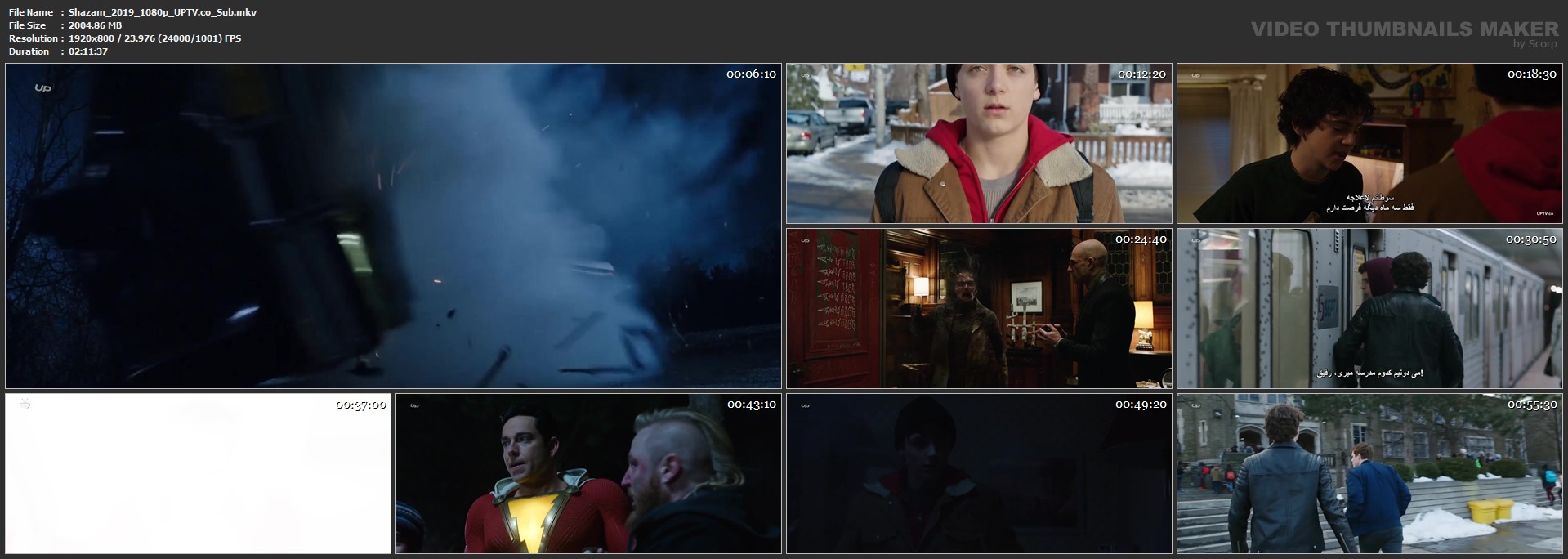This screenshot has height=559, width=1568.
Task: Select the dark thumbnail stamped 00:49:20
Action: point(979,473)
